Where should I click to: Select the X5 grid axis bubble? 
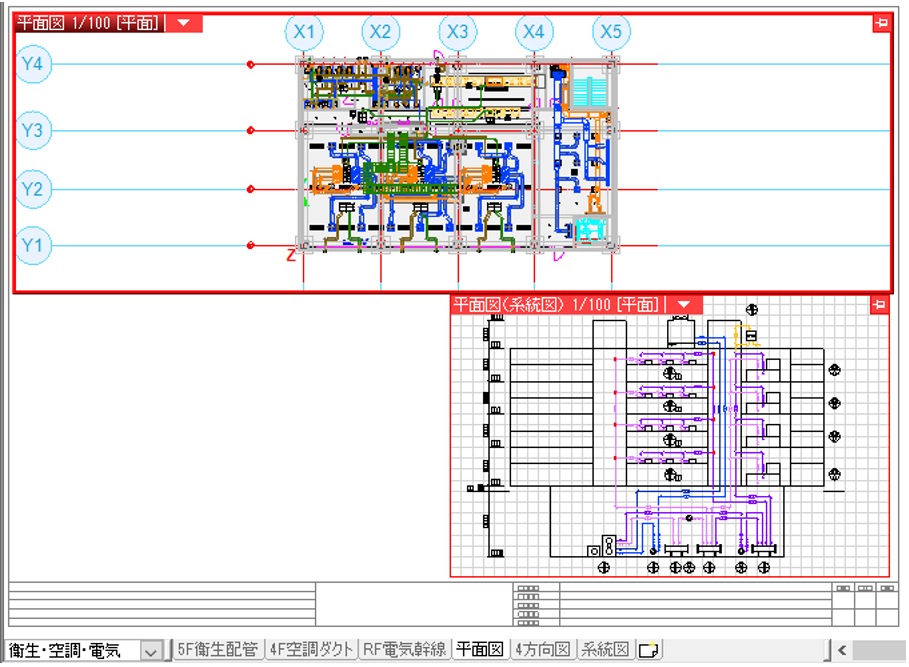611,33
